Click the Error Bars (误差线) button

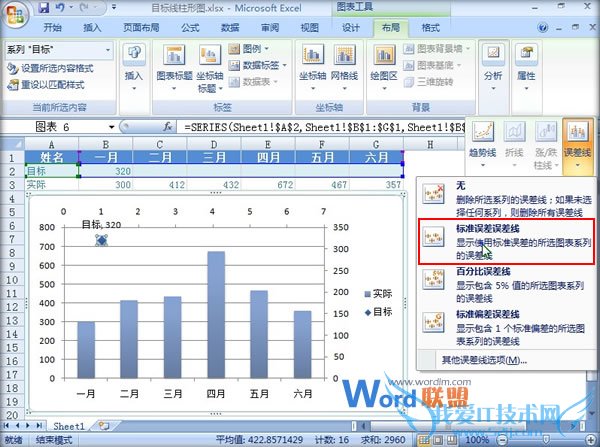click(x=577, y=145)
